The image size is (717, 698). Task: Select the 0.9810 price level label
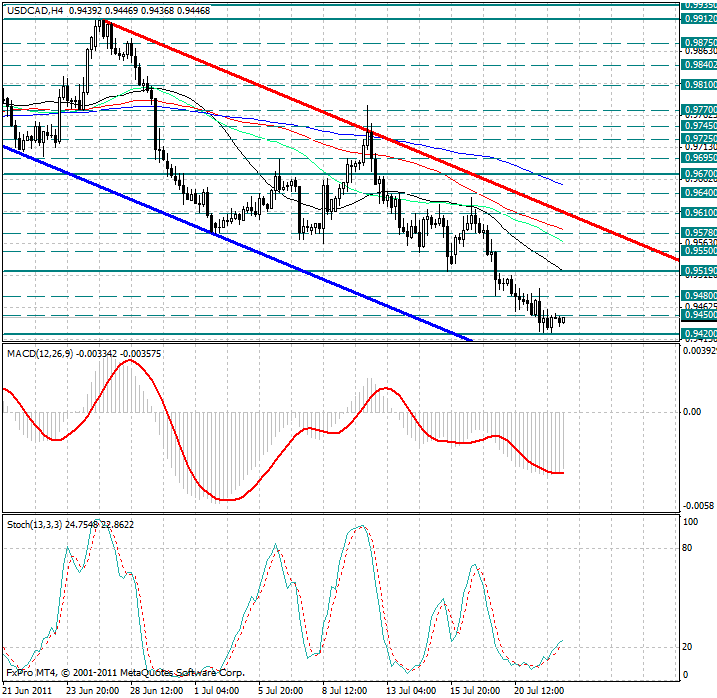coord(699,85)
